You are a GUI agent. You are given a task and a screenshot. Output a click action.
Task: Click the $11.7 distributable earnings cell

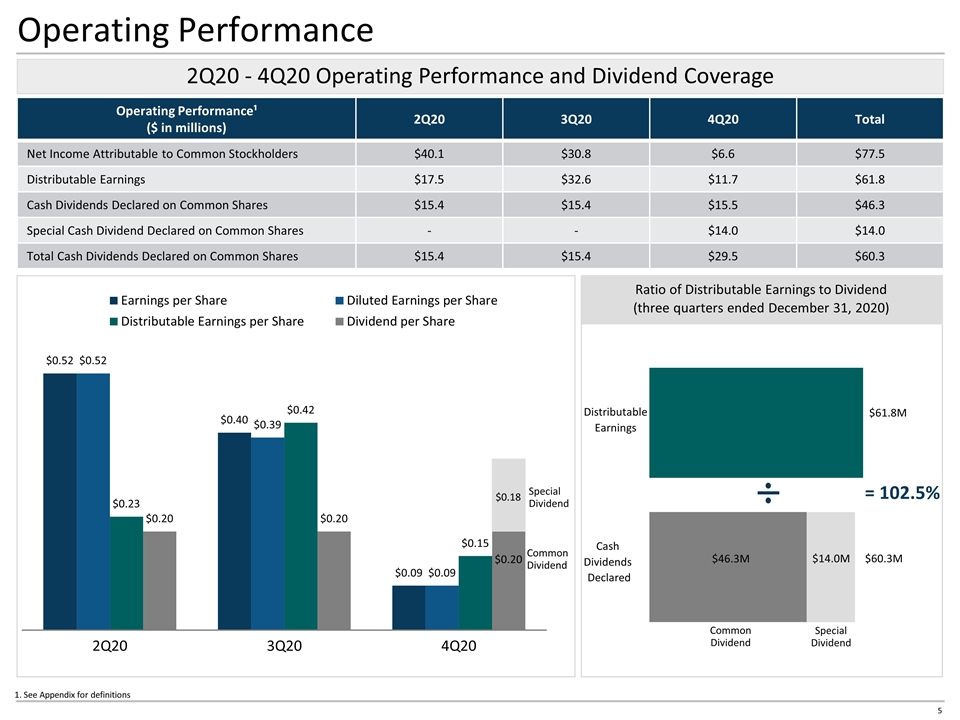[723, 180]
